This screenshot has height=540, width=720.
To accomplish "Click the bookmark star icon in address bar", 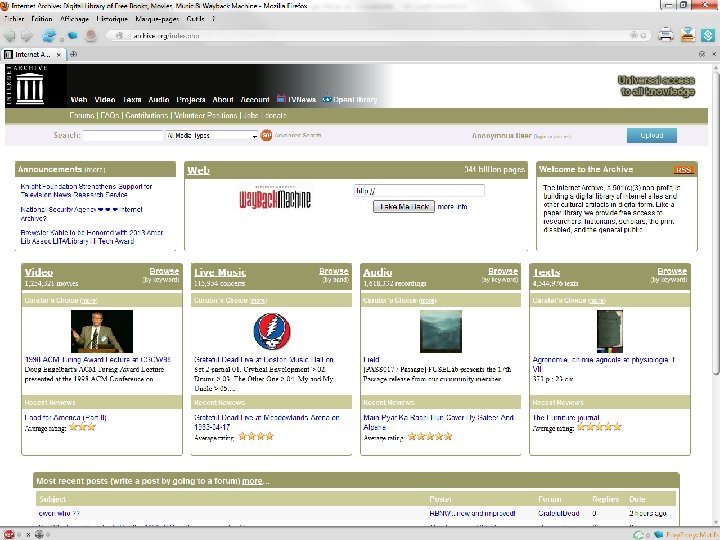I will tap(634, 35).
